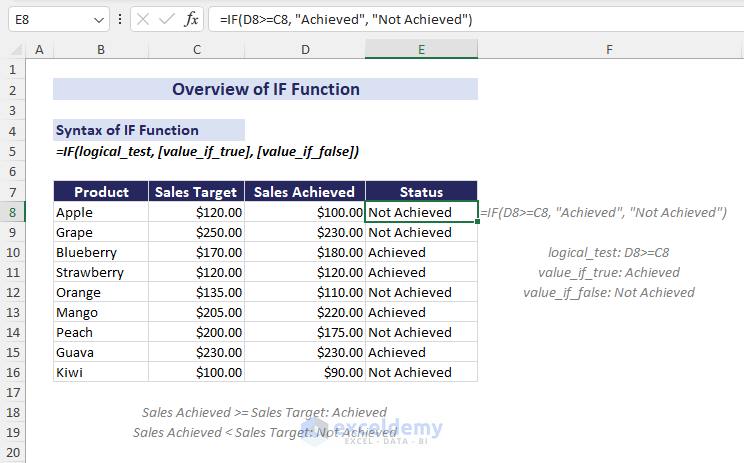Viewport: 744px width, 463px height.
Task: Click the $180.00 sales achieved cell
Action: pos(305,252)
